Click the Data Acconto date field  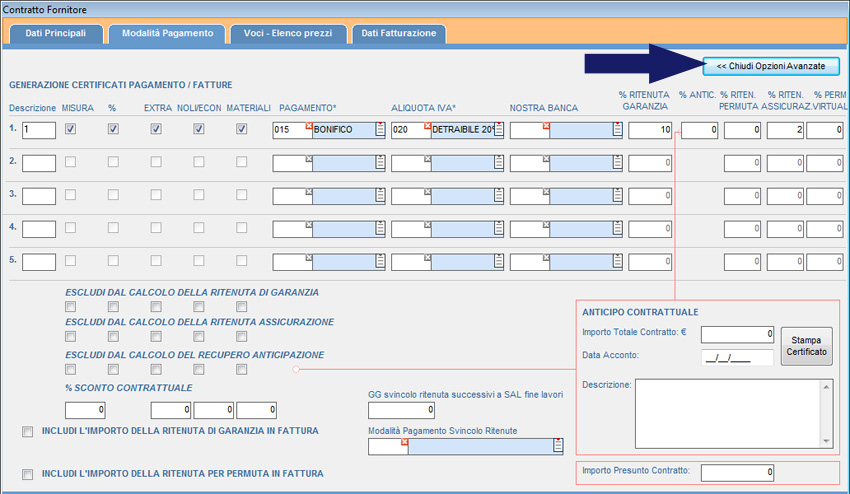(x=737, y=357)
